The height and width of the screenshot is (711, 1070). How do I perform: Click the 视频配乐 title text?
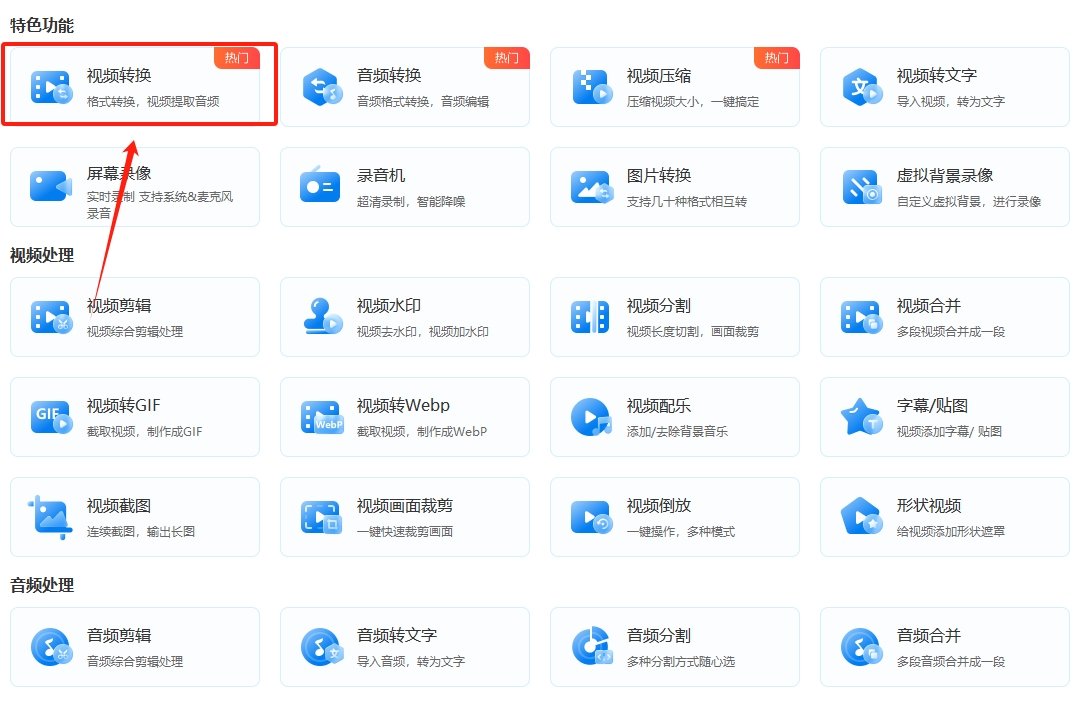659,405
